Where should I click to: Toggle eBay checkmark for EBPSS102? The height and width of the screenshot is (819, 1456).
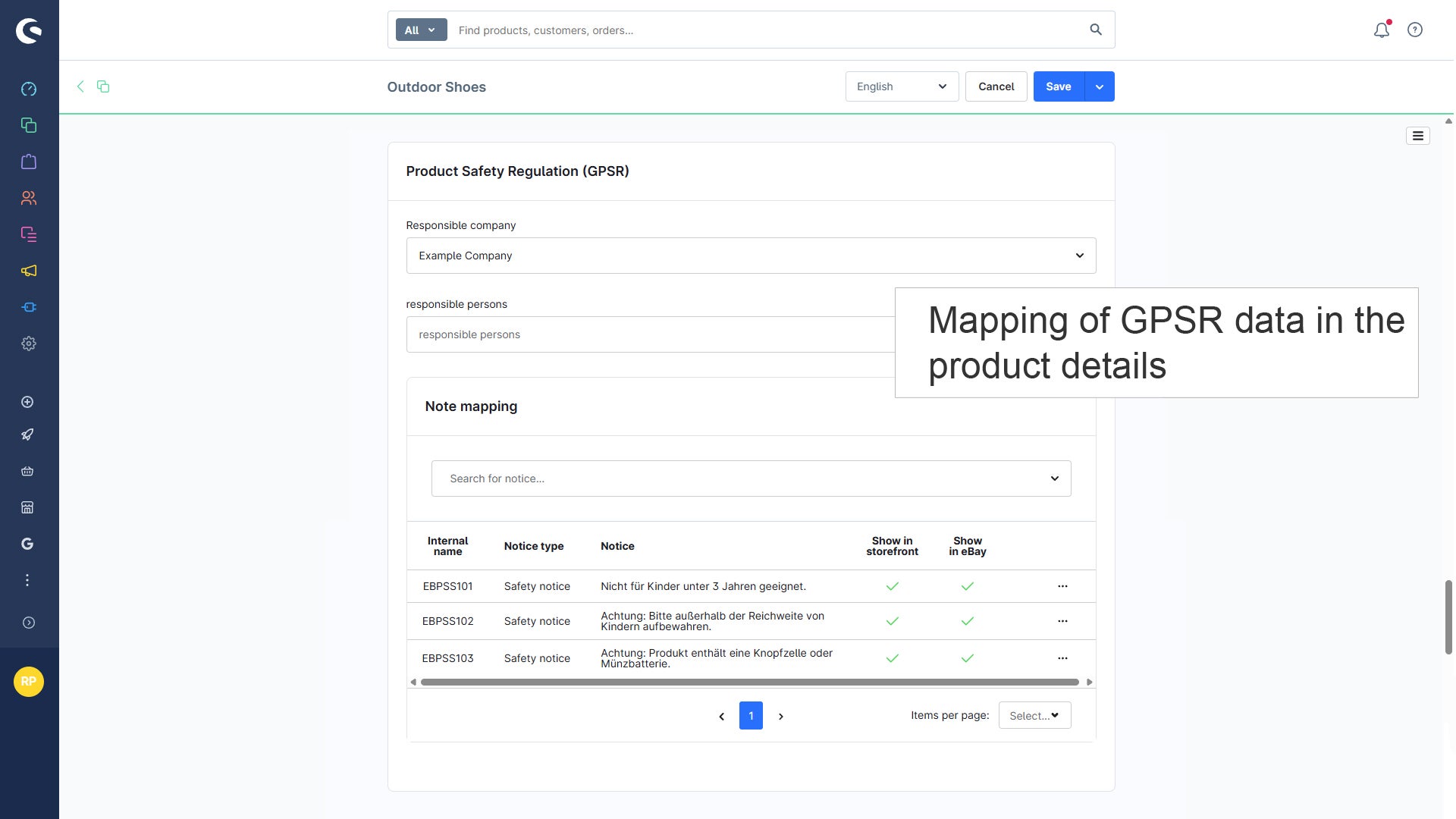pyautogui.click(x=968, y=621)
